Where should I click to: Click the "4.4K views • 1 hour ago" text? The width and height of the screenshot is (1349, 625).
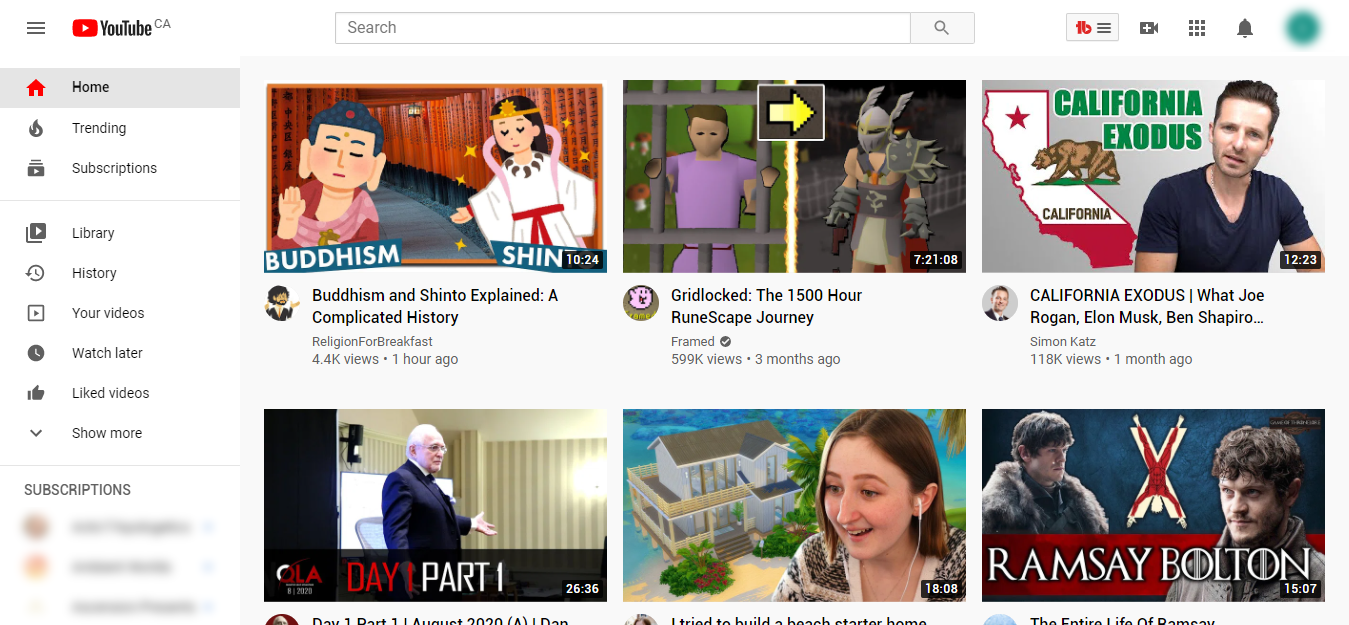click(385, 359)
